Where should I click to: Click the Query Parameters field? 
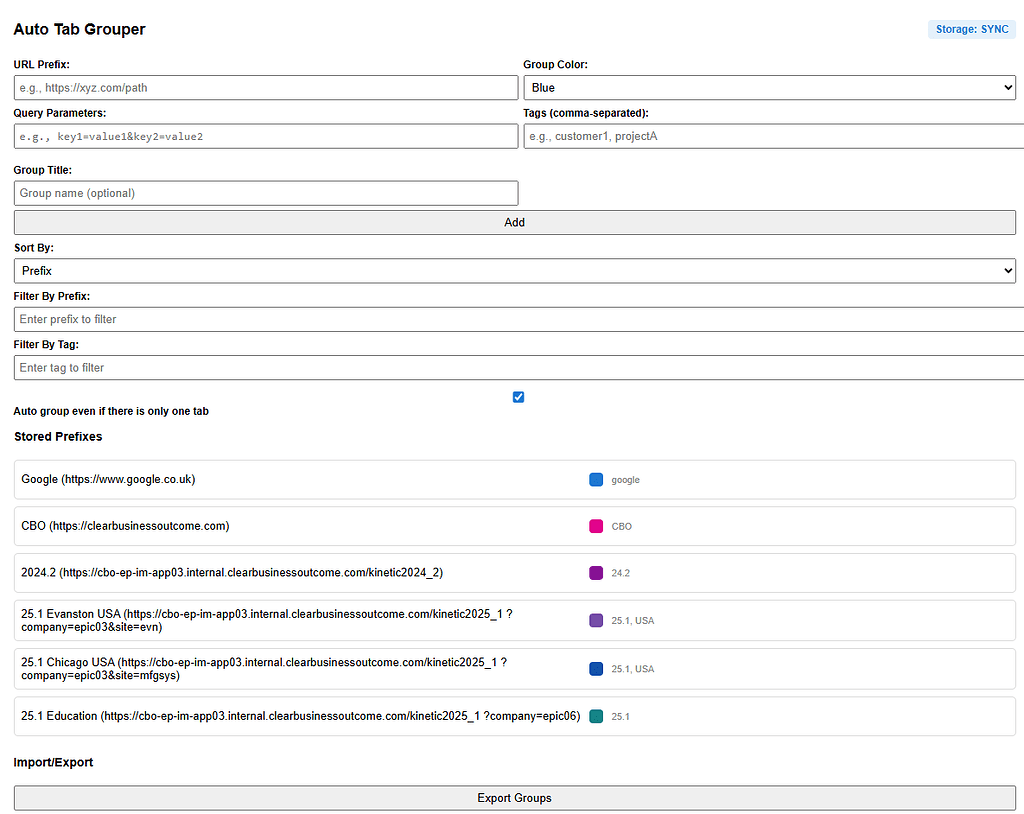(x=265, y=135)
